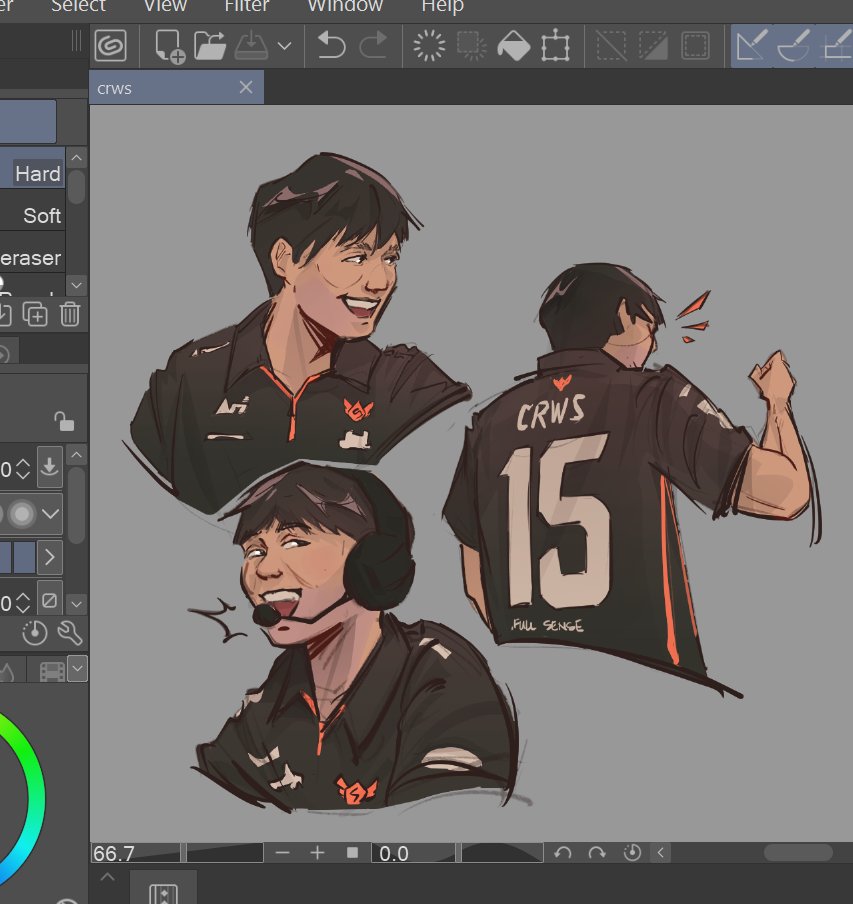Open the Select menu

78,6
